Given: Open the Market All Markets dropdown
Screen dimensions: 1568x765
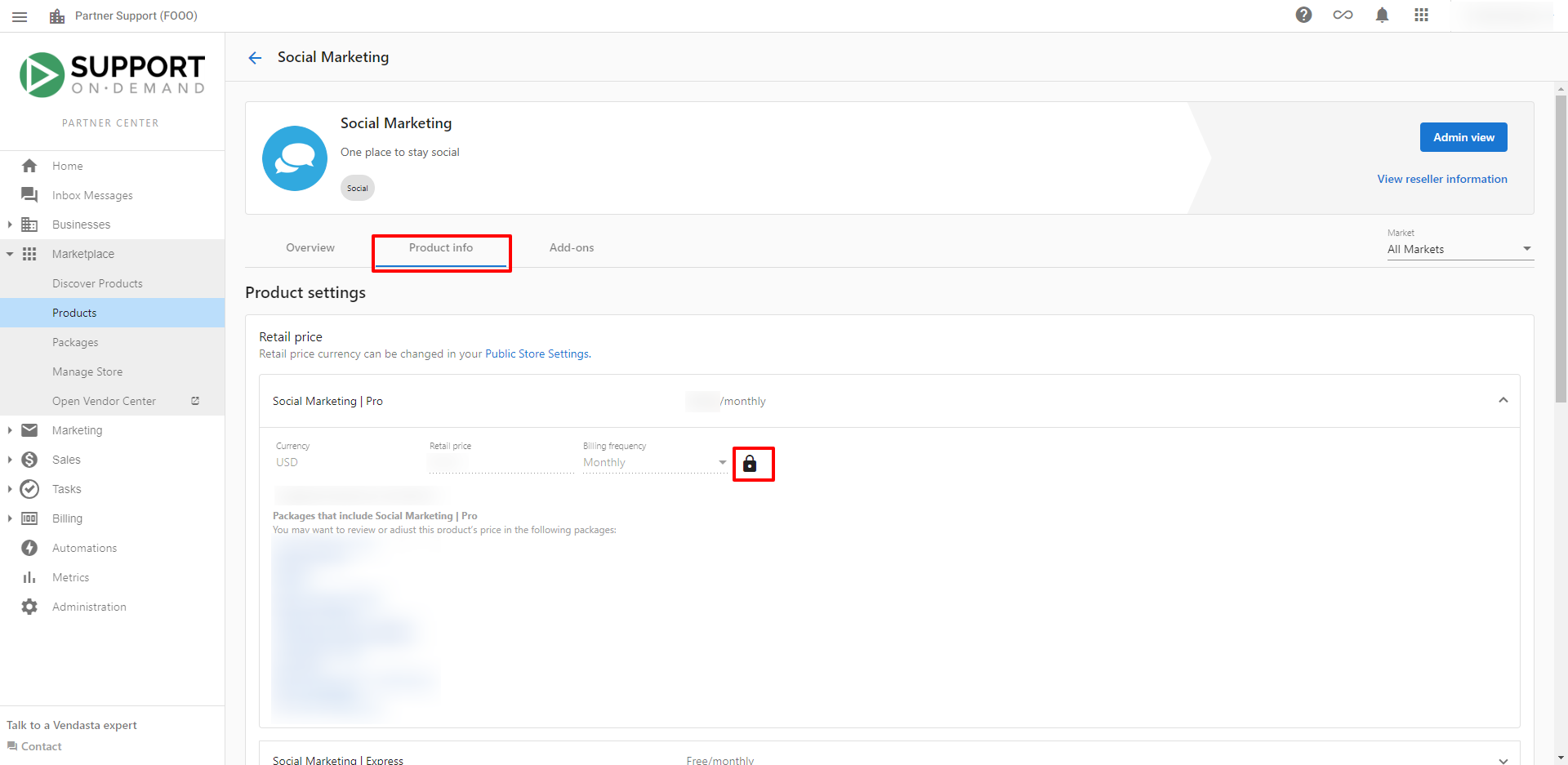Looking at the screenshot, I should click(1460, 249).
